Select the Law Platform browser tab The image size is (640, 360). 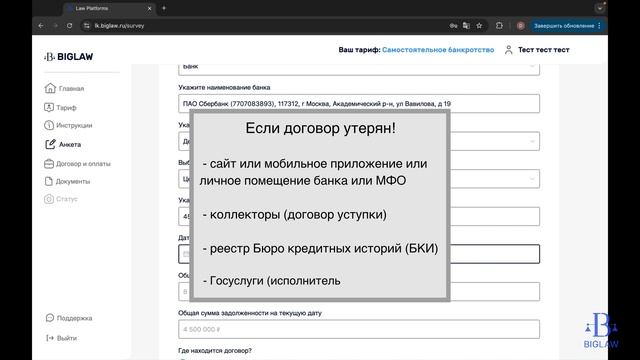click(109, 8)
